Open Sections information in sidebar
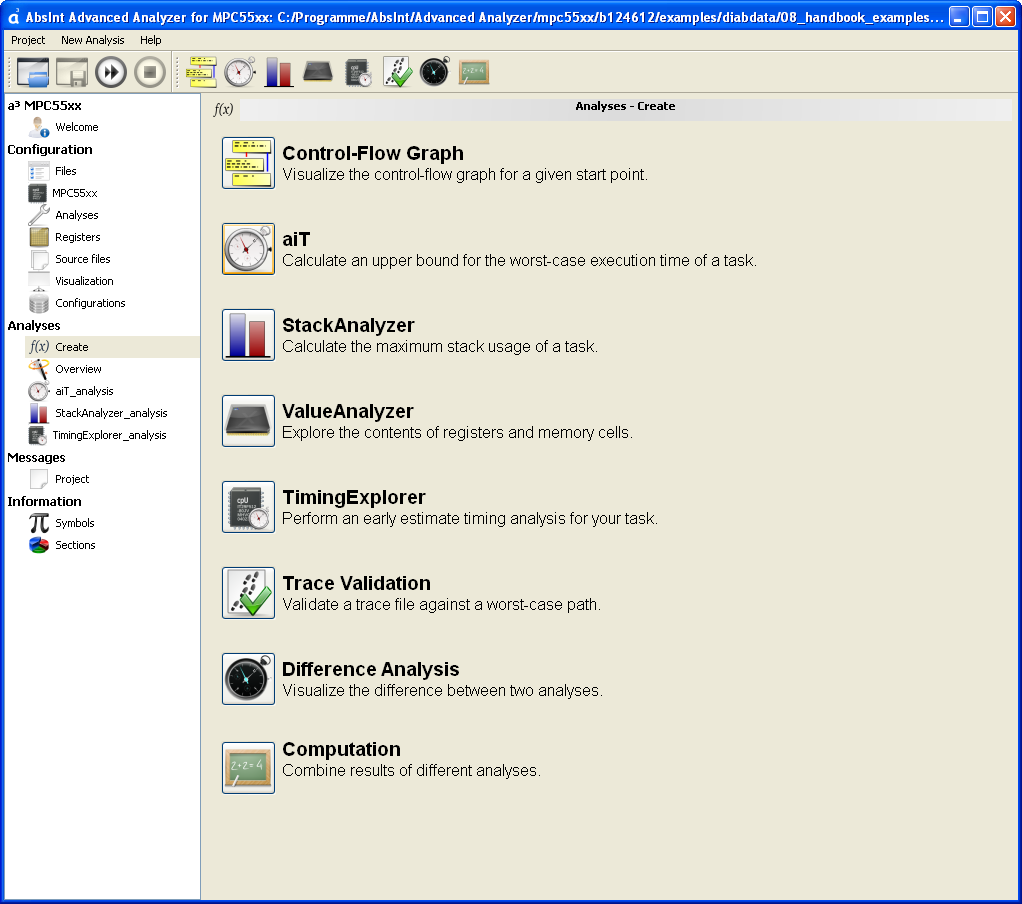1022x904 pixels. click(75, 545)
